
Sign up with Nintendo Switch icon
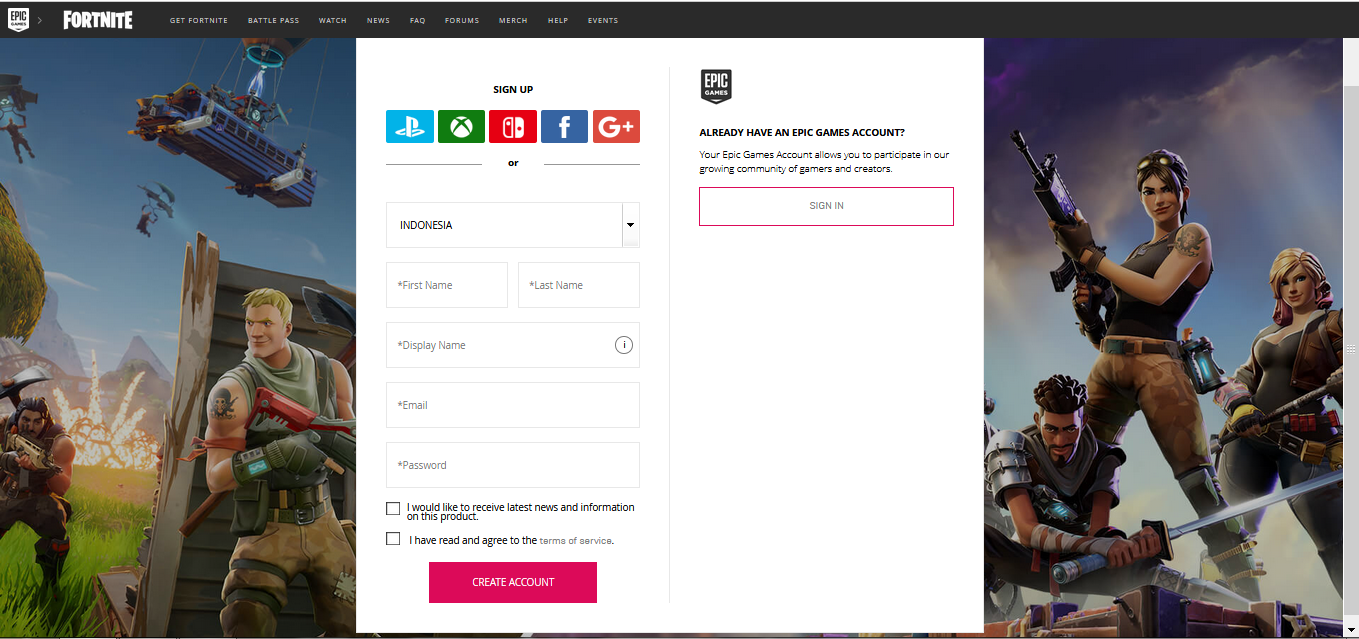tap(513, 127)
